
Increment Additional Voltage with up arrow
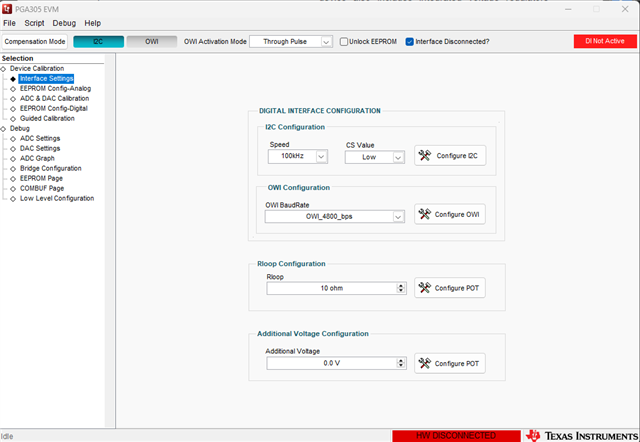(401, 361)
